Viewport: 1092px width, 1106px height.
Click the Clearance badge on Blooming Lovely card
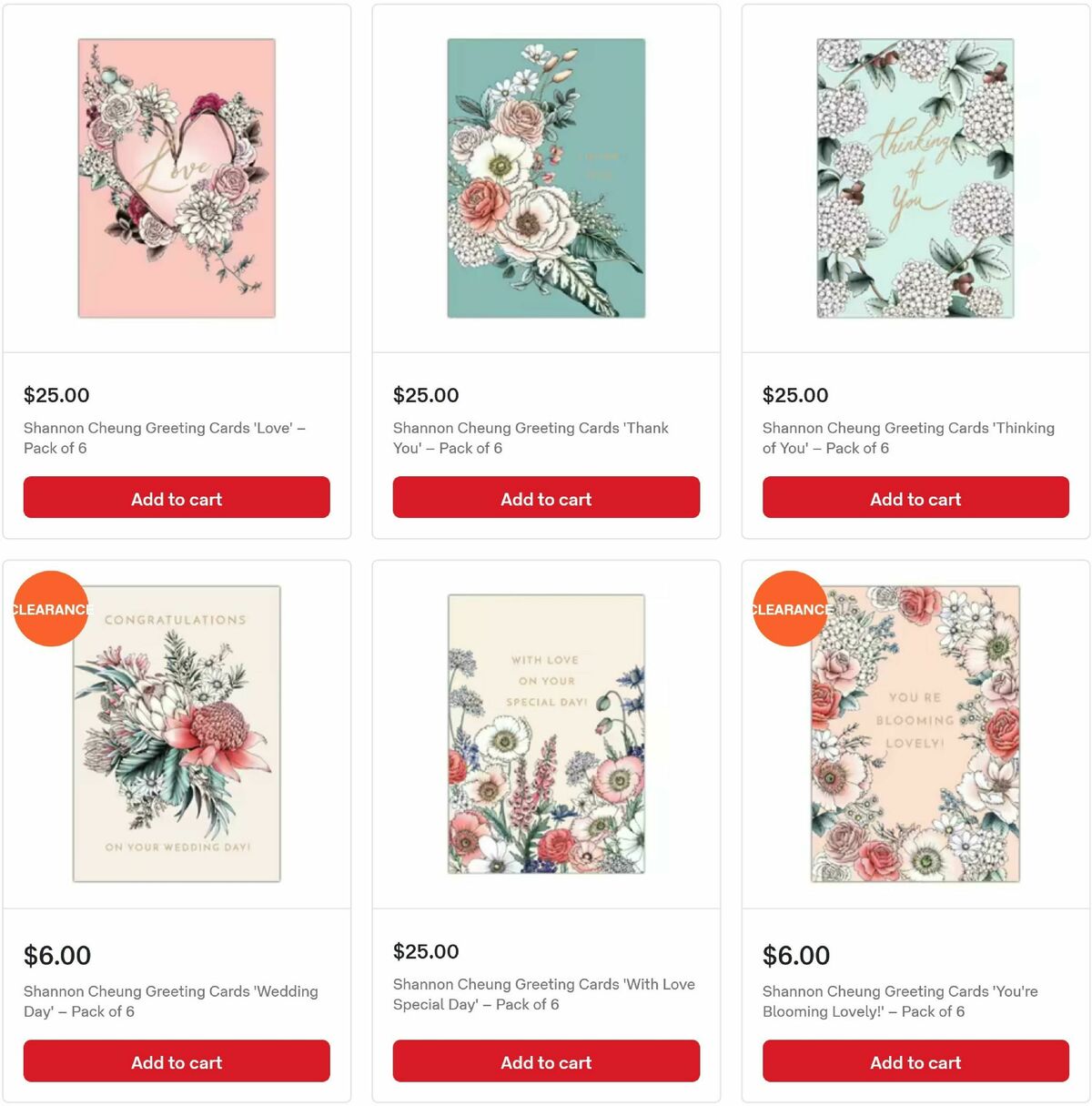point(790,610)
